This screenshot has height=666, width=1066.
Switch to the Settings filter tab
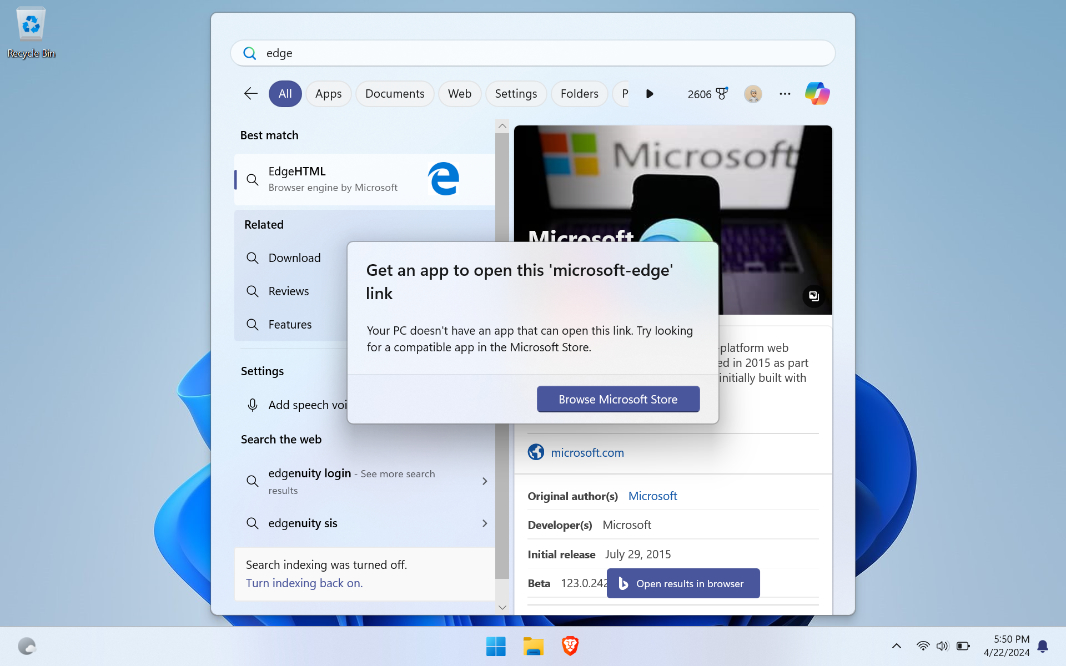coord(516,94)
